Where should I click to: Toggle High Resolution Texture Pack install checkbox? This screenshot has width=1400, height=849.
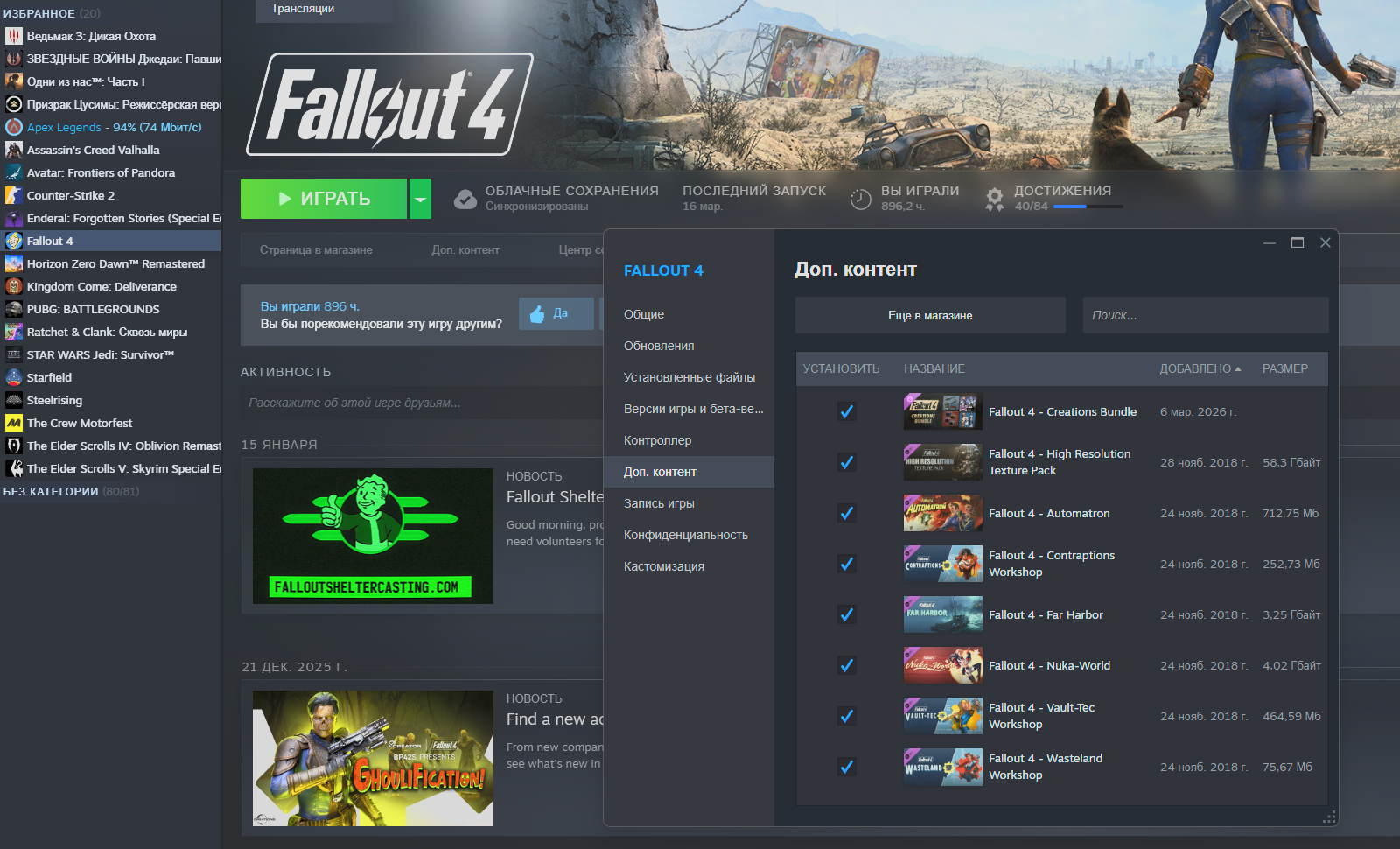click(x=847, y=462)
